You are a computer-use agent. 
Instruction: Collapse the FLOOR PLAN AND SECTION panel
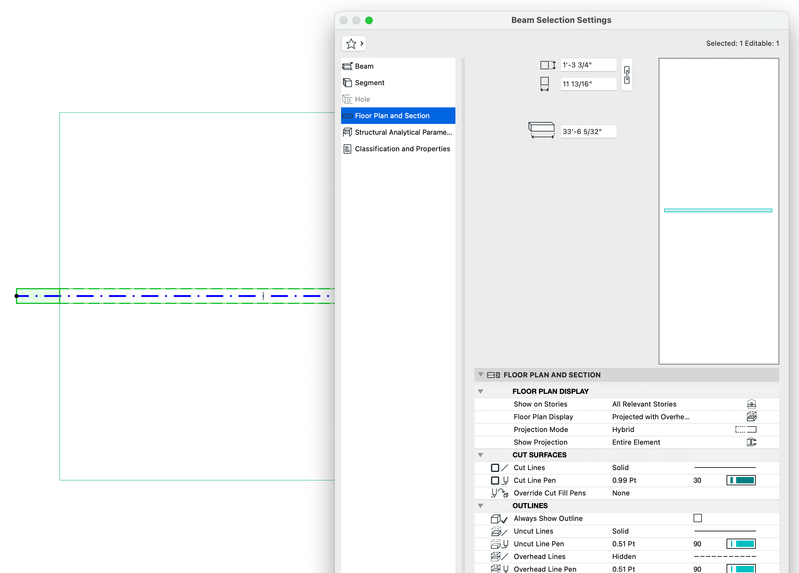click(480, 375)
